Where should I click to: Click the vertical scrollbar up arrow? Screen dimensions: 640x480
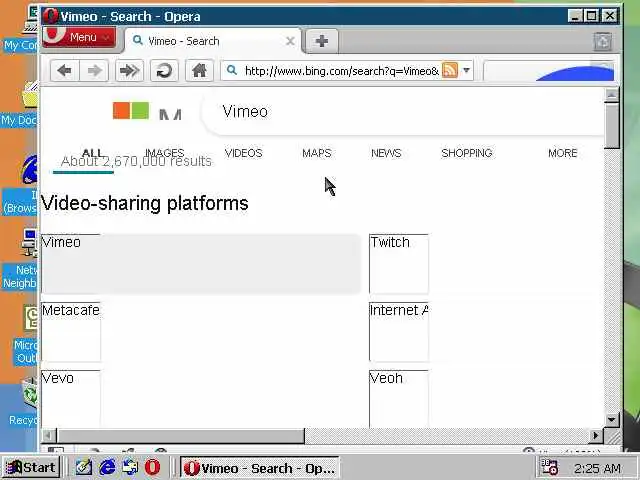(611, 95)
